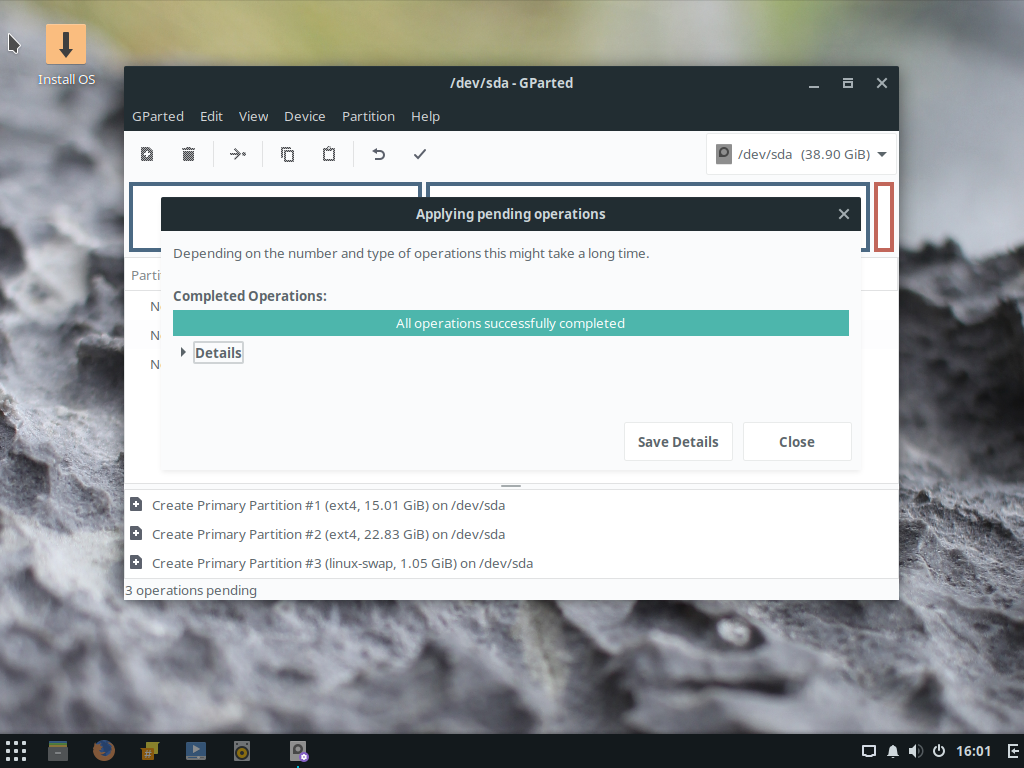Image resolution: width=1024 pixels, height=768 pixels.
Task: Click the icon beside Partition #1 operation
Action: coord(136,504)
